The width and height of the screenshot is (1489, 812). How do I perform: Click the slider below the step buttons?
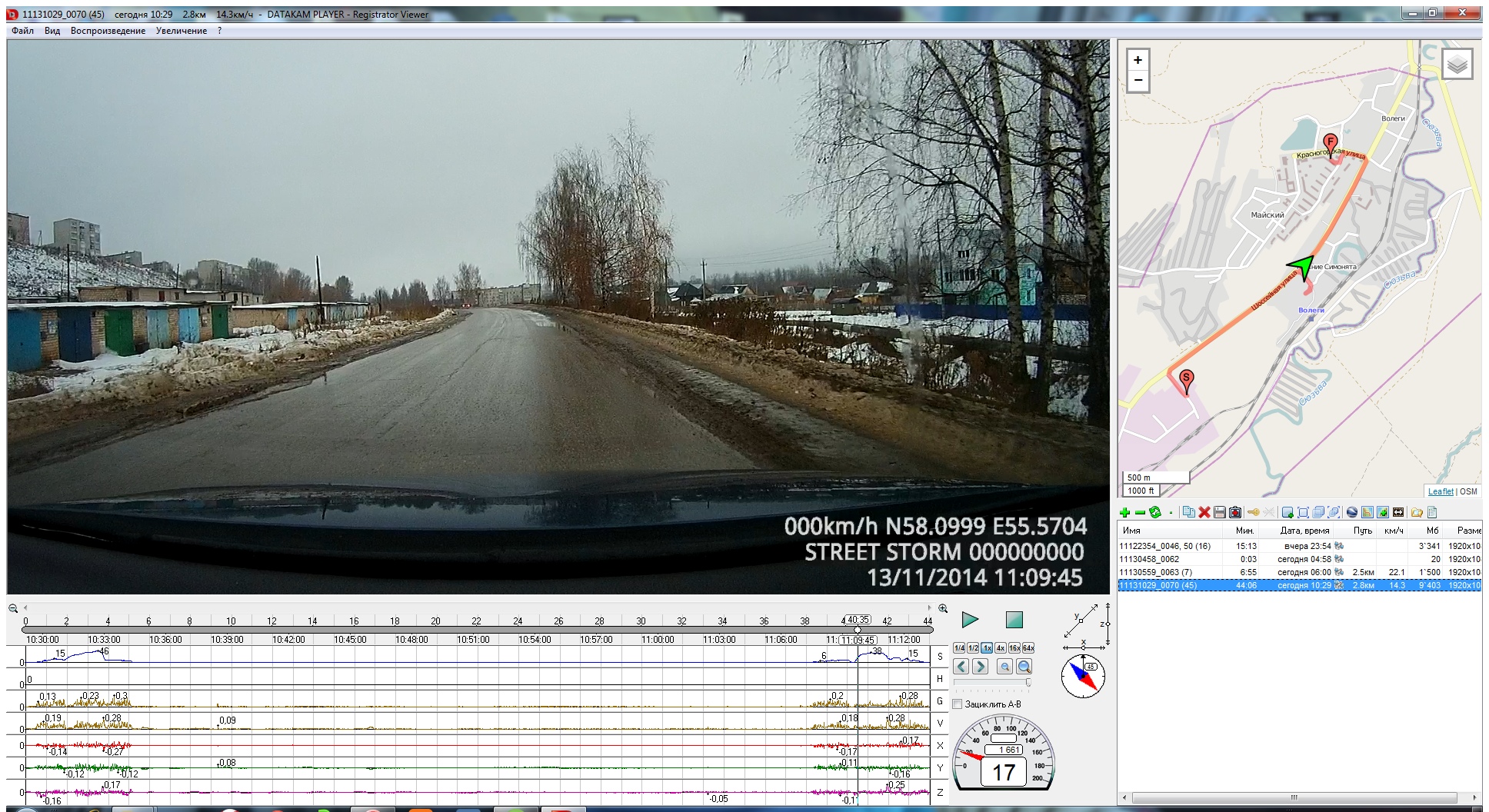pos(992,682)
